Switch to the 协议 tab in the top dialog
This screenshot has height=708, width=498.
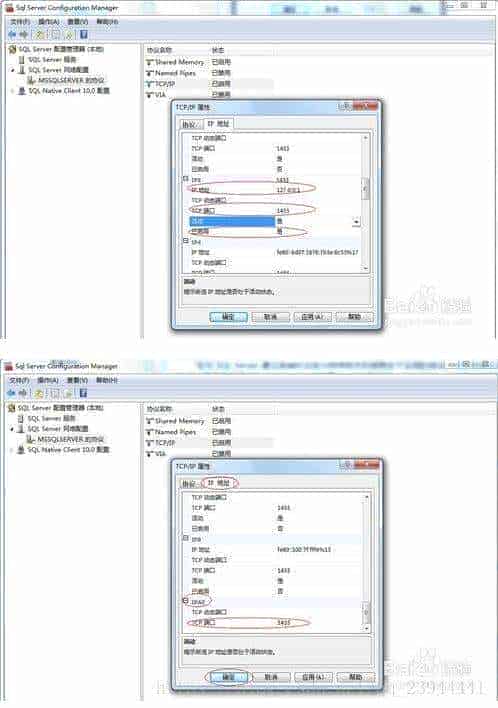(189, 124)
